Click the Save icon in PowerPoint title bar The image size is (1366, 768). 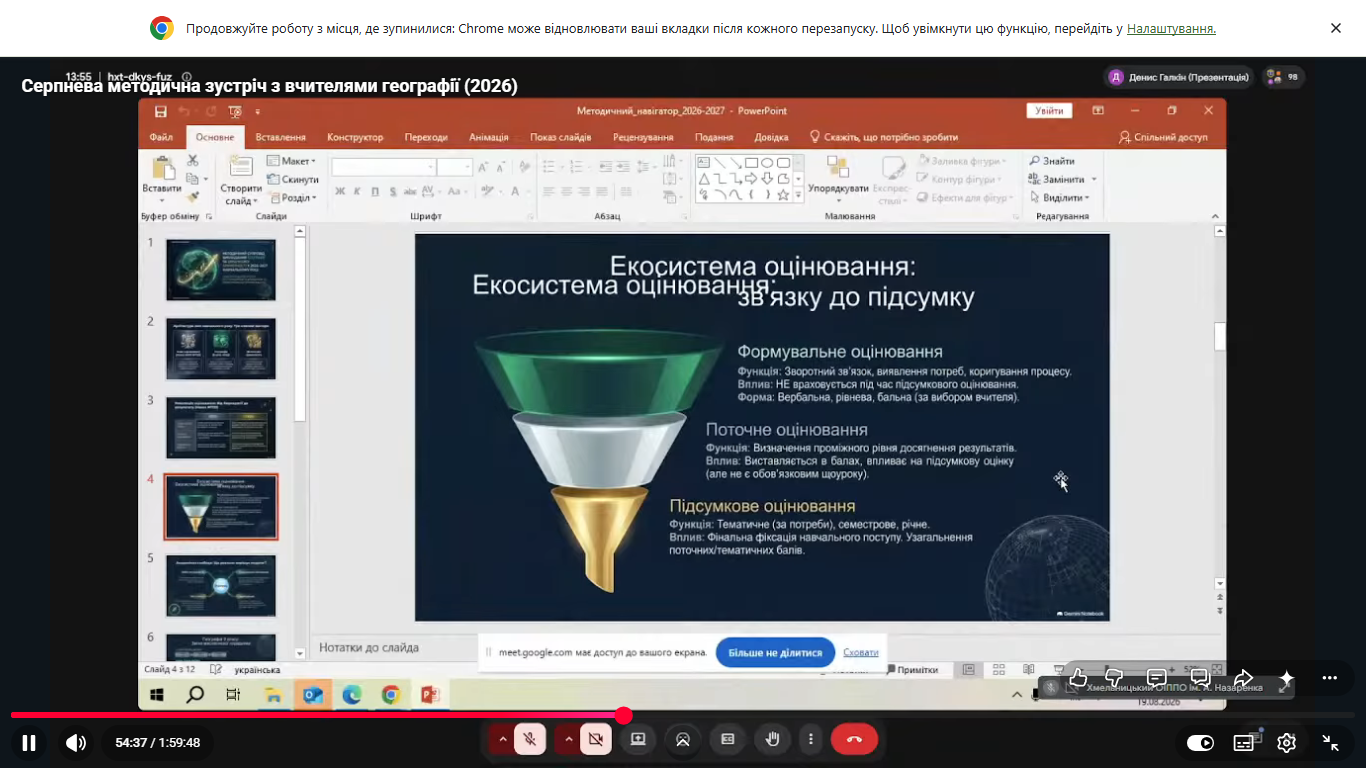tap(160, 111)
